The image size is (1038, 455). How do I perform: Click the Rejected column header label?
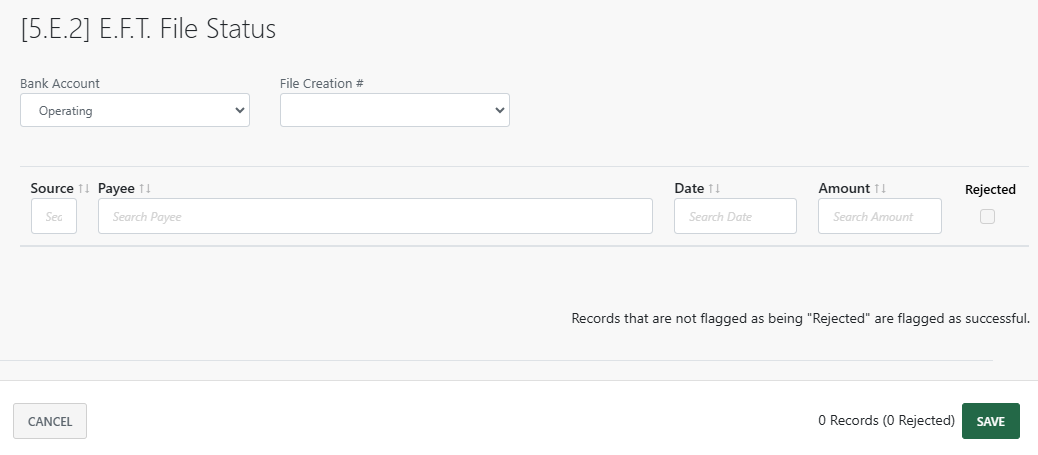(x=990, y=189)
